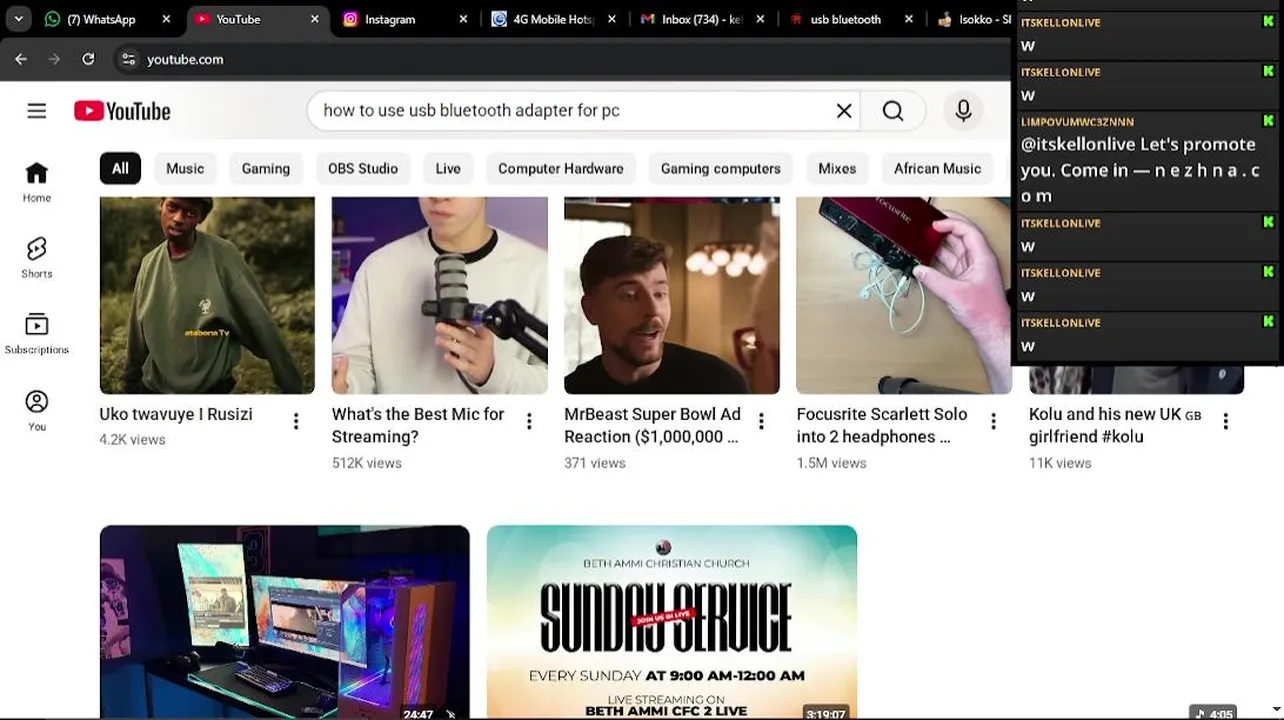Open more options for Uko twavuye I Rusizi
The width and height of the screenshot is (1284, 720).
point(296,422)
